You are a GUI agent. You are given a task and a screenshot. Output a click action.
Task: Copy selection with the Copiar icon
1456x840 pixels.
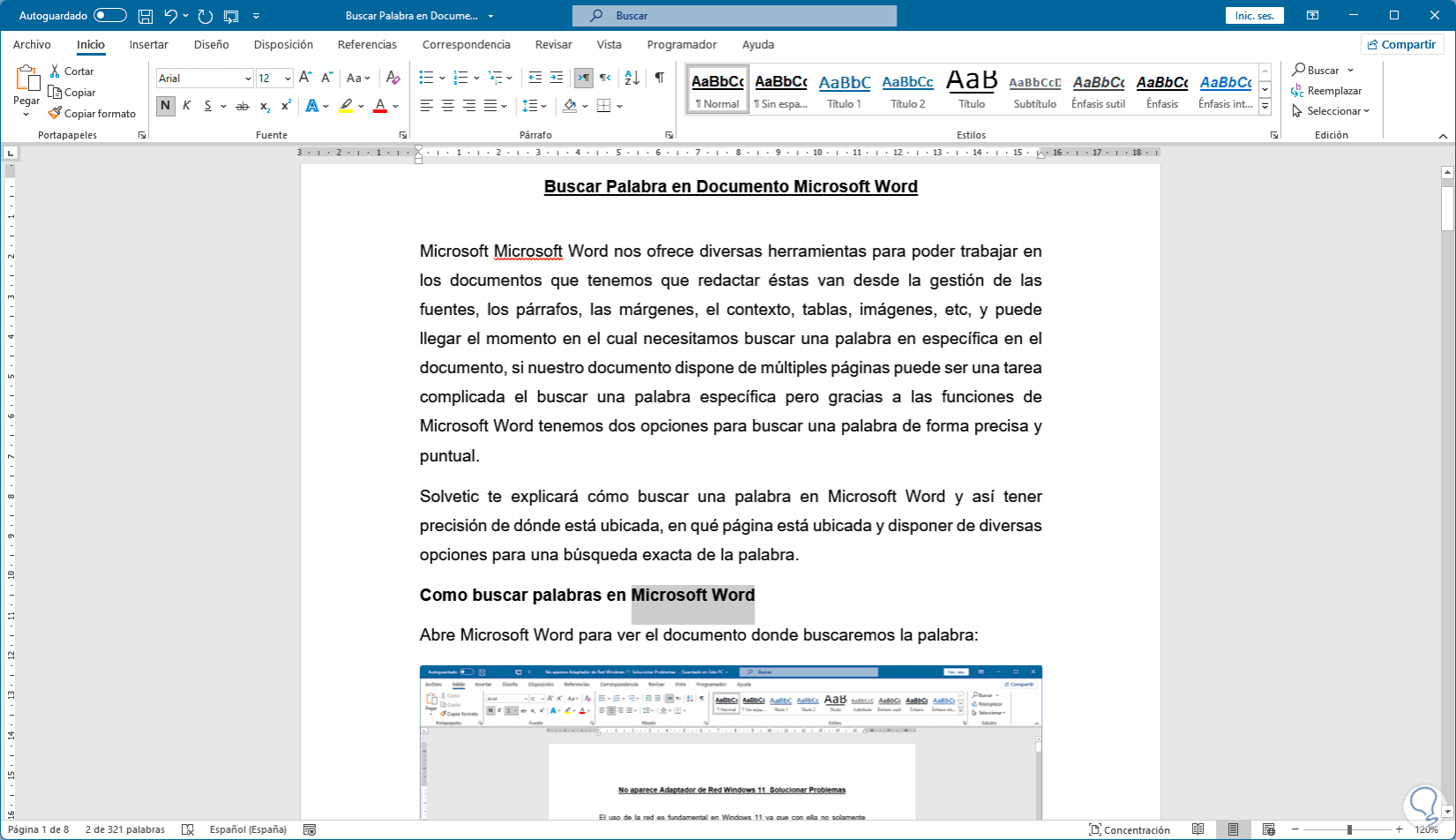coord(55,92)
